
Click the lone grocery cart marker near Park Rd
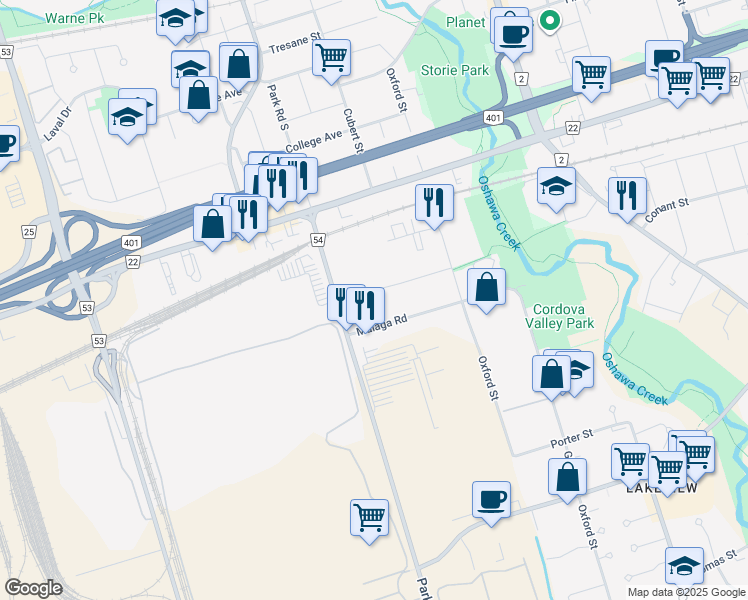pyautogui.click(x=369, y=518)
